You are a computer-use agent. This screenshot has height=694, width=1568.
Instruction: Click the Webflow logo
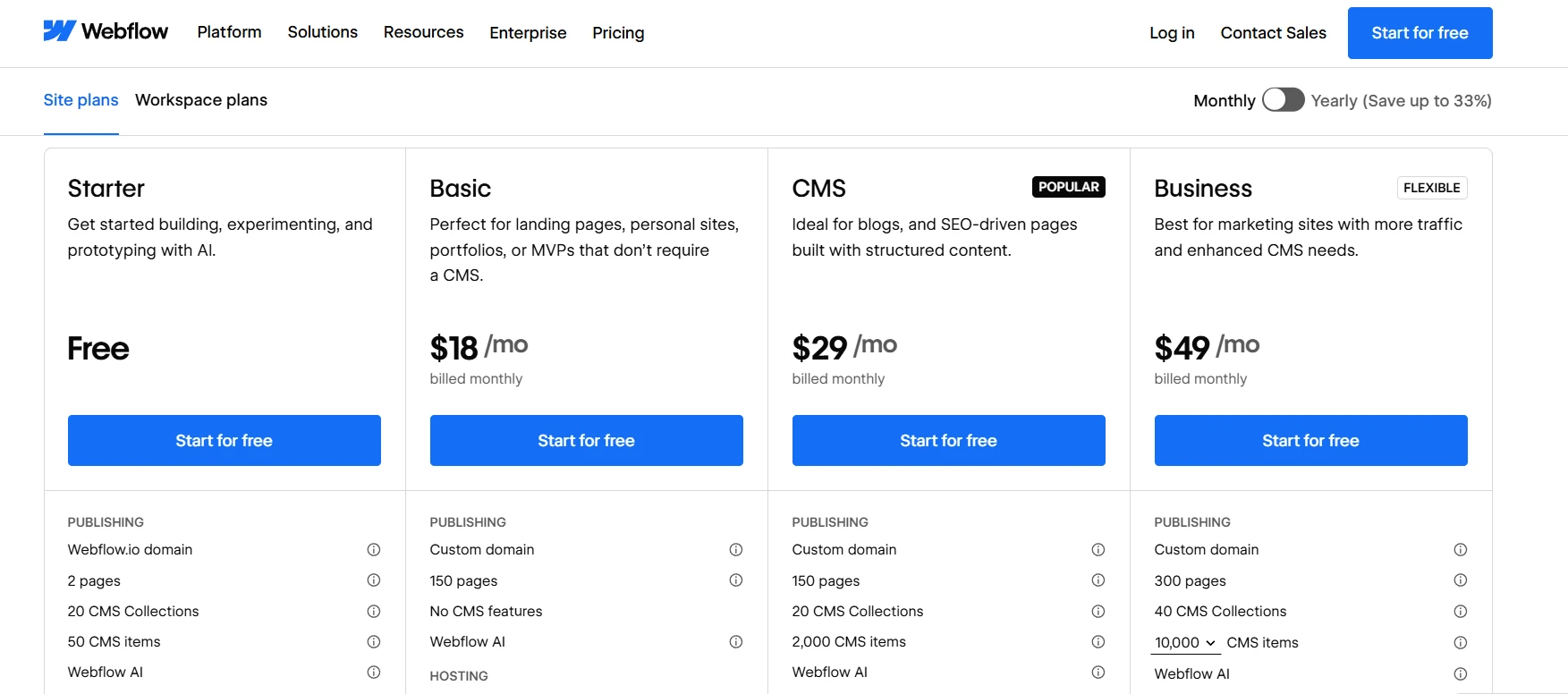click(x=106, y=31)
